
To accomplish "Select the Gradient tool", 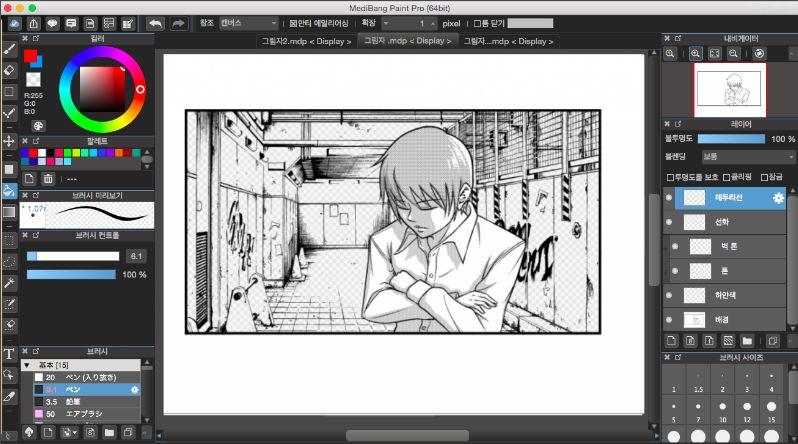I will [x=9, y=212].
